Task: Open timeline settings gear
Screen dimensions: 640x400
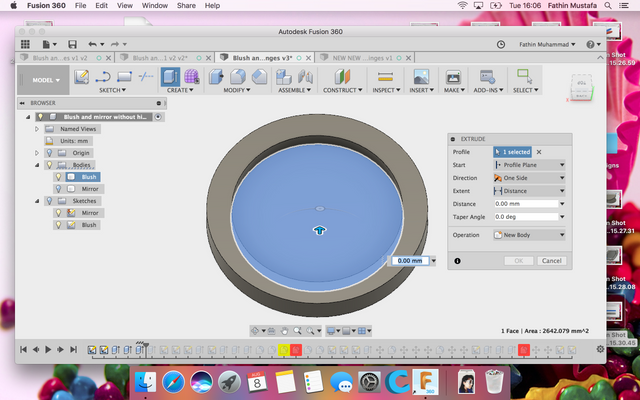Action: (600, 349)
